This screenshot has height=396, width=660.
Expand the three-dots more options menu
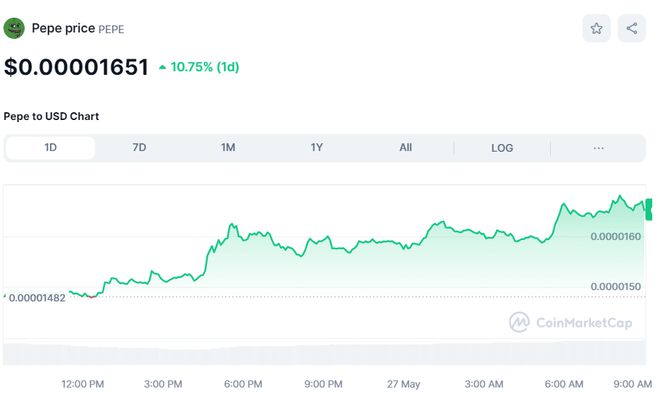598,148
